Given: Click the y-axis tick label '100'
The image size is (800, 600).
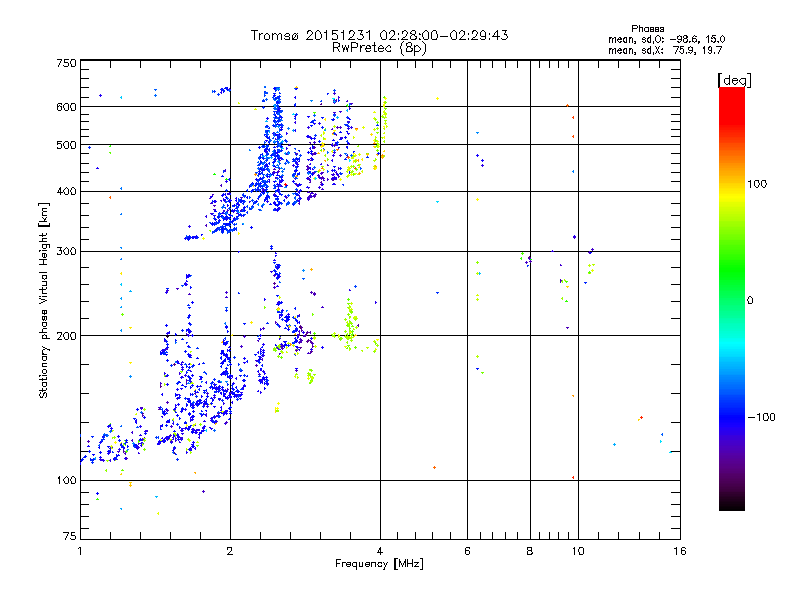Looking at the screenshot, I should point(66,481).
